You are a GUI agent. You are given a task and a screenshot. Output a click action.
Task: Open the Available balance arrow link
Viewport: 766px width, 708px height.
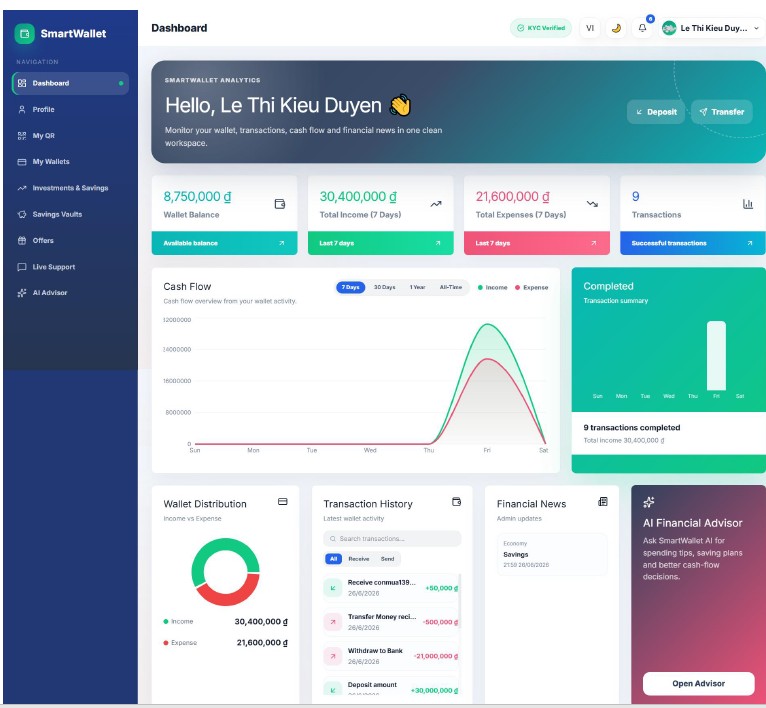[224, 243]
